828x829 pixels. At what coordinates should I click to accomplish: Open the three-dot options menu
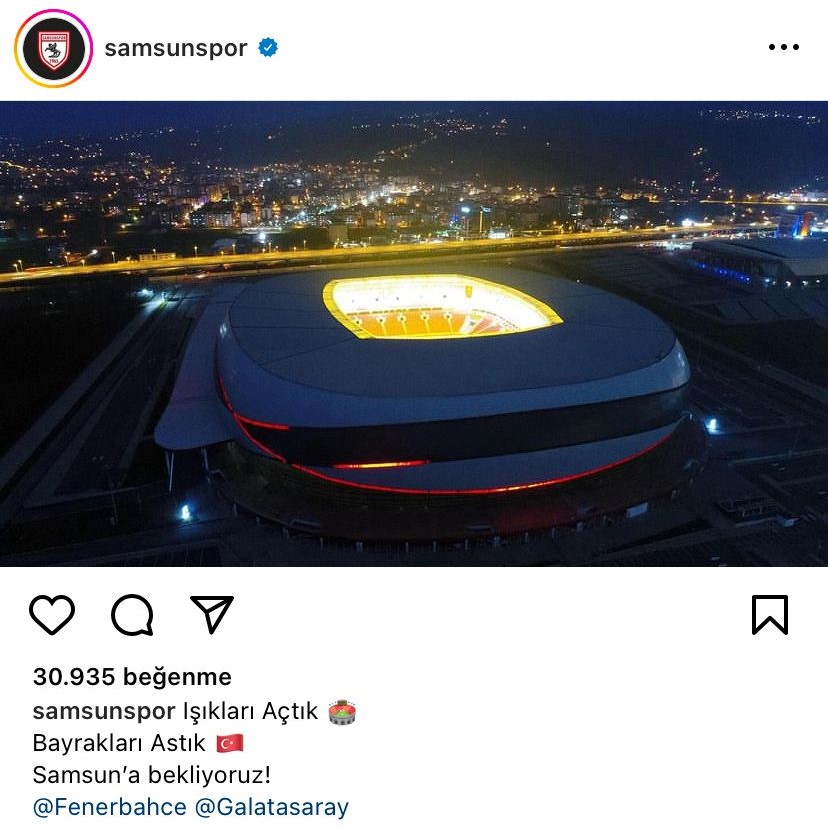784,47
